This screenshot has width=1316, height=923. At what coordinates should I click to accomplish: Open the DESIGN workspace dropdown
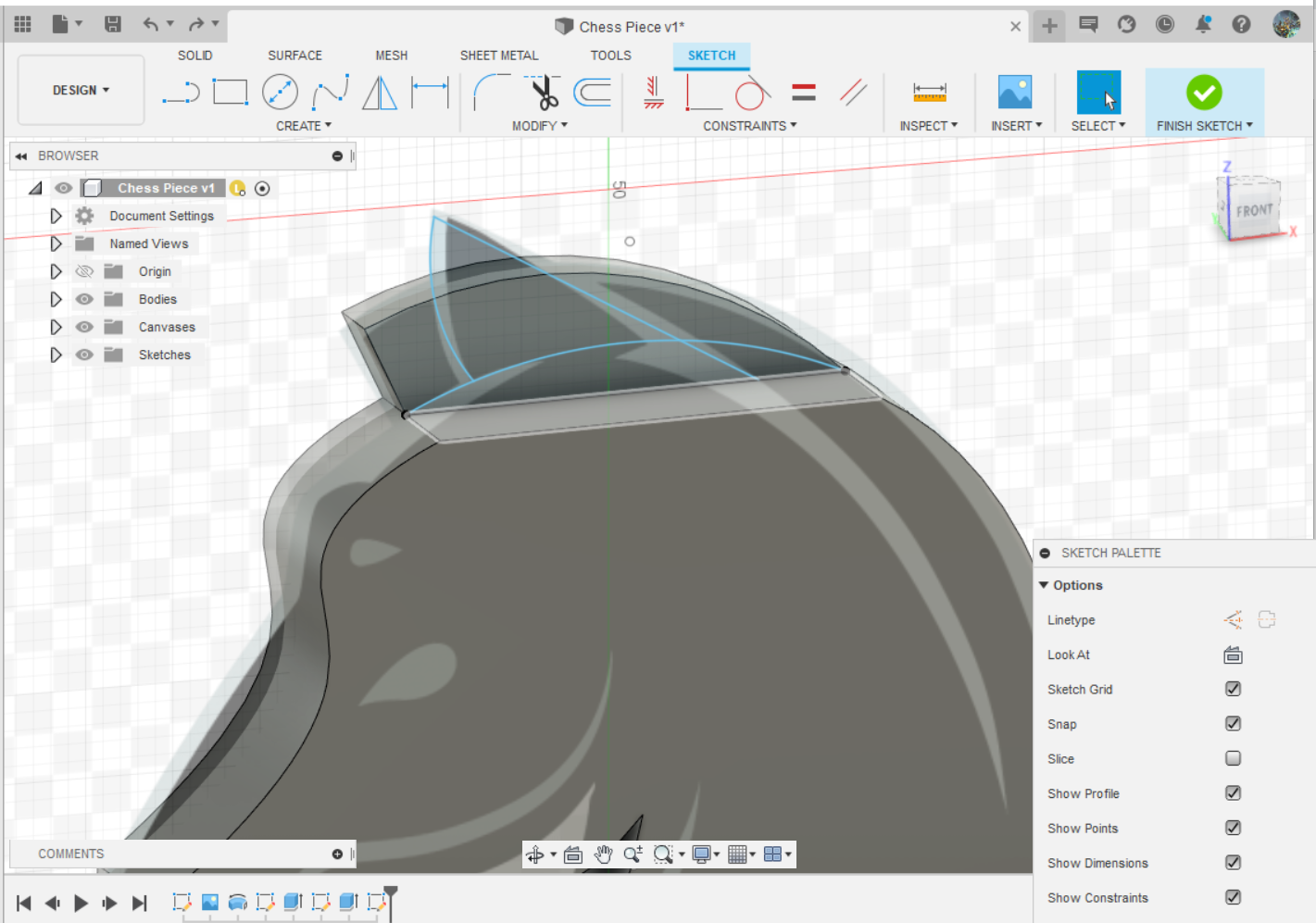[81, 90]
